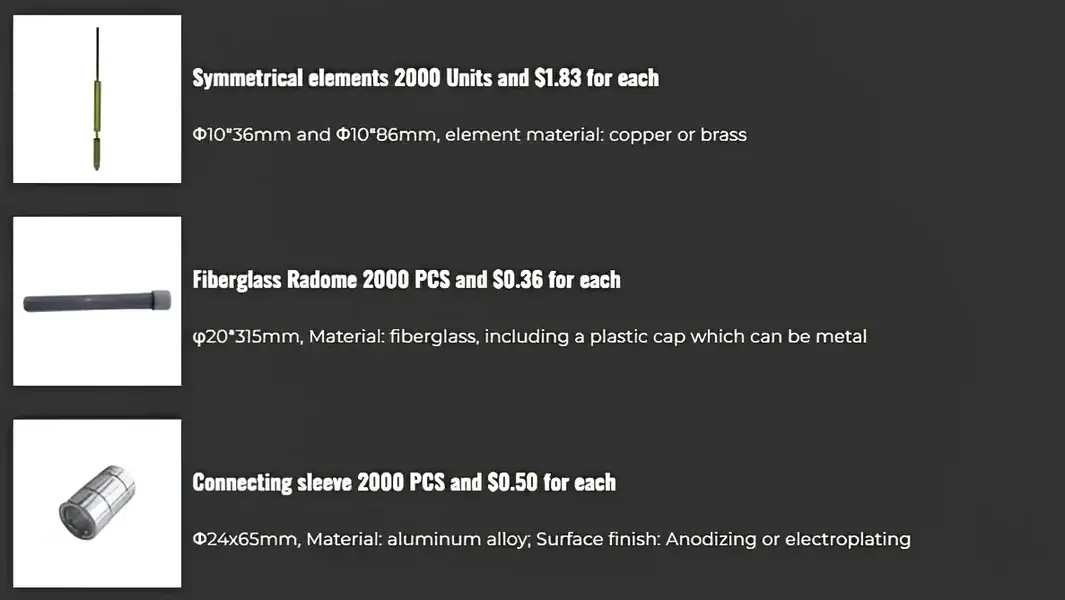Screen dimensions: 1065x600
Task: Click the symmetrical element antenna thumbnail
Action: (x=97, y=99)
